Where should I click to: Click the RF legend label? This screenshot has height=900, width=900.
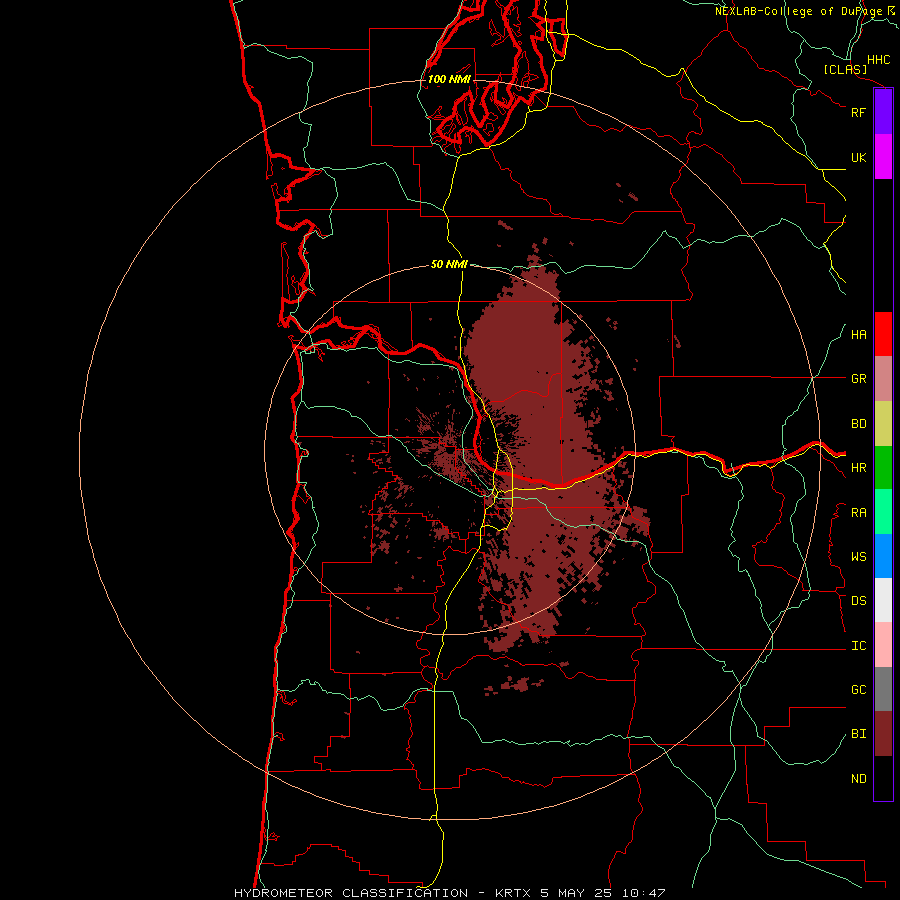(858, 112)
